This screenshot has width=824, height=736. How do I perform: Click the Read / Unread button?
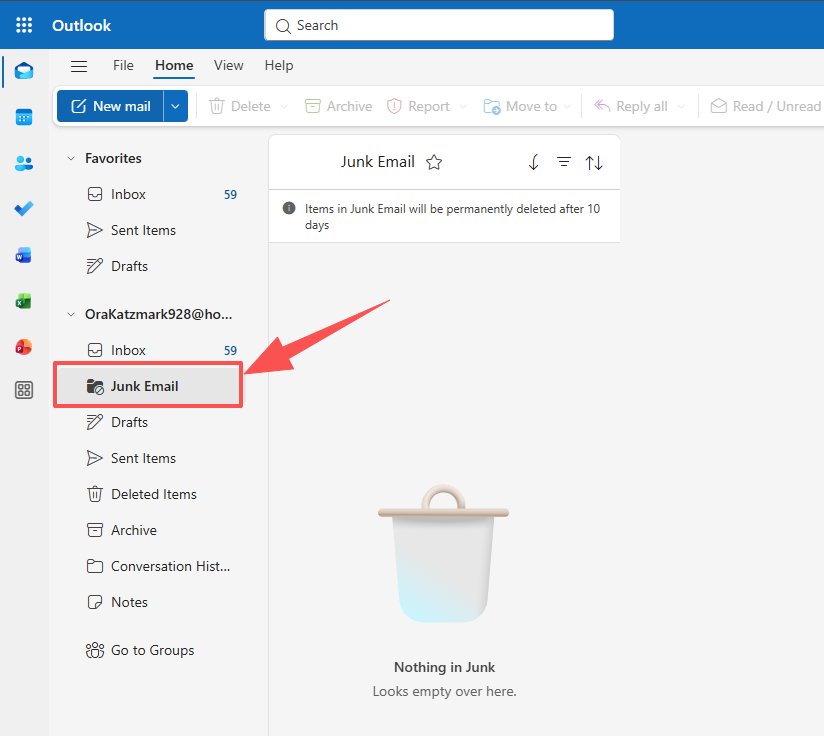point(765,107)
